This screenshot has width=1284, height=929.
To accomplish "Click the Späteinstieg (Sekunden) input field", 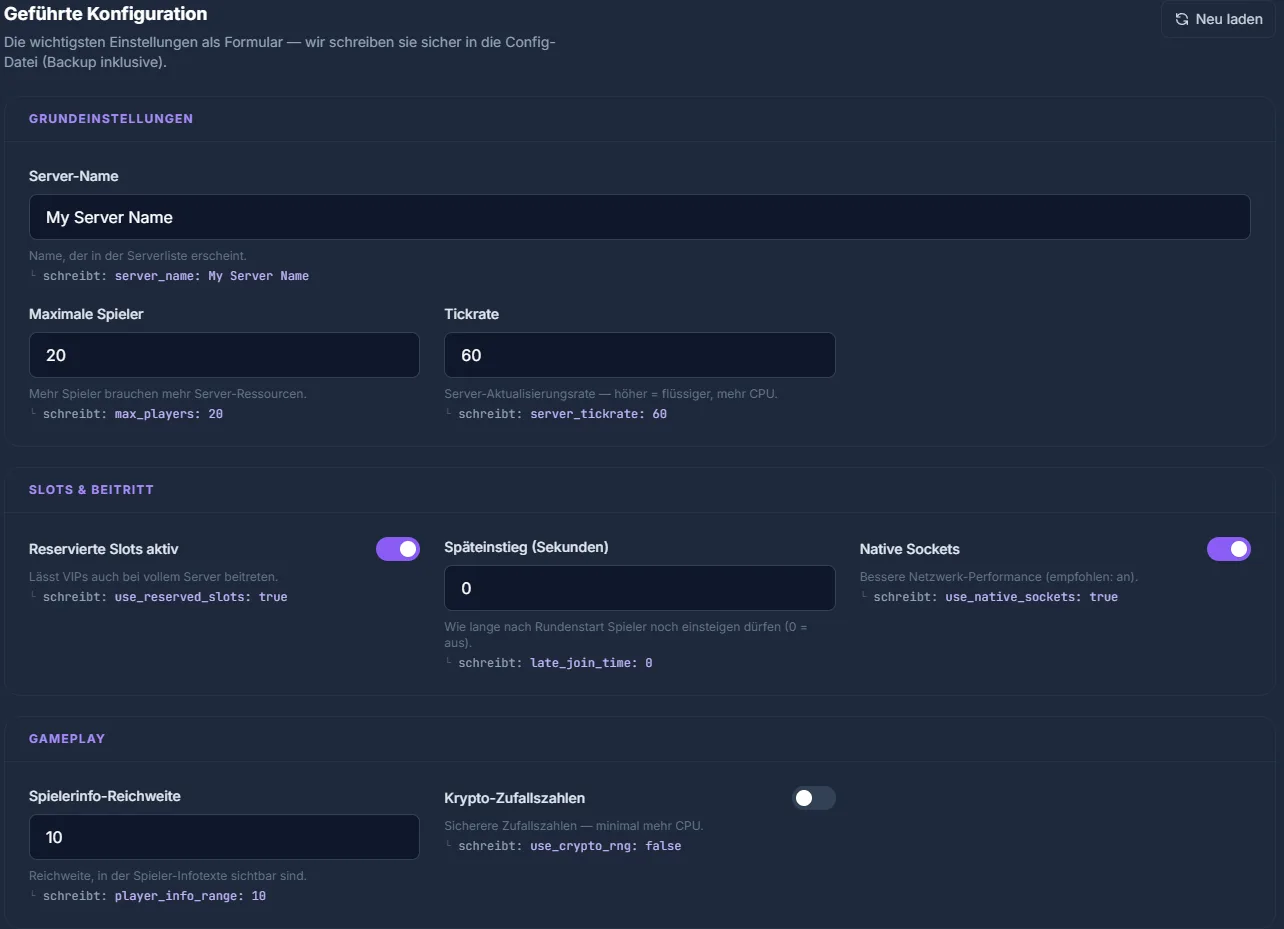I will [x=639, y=588].
